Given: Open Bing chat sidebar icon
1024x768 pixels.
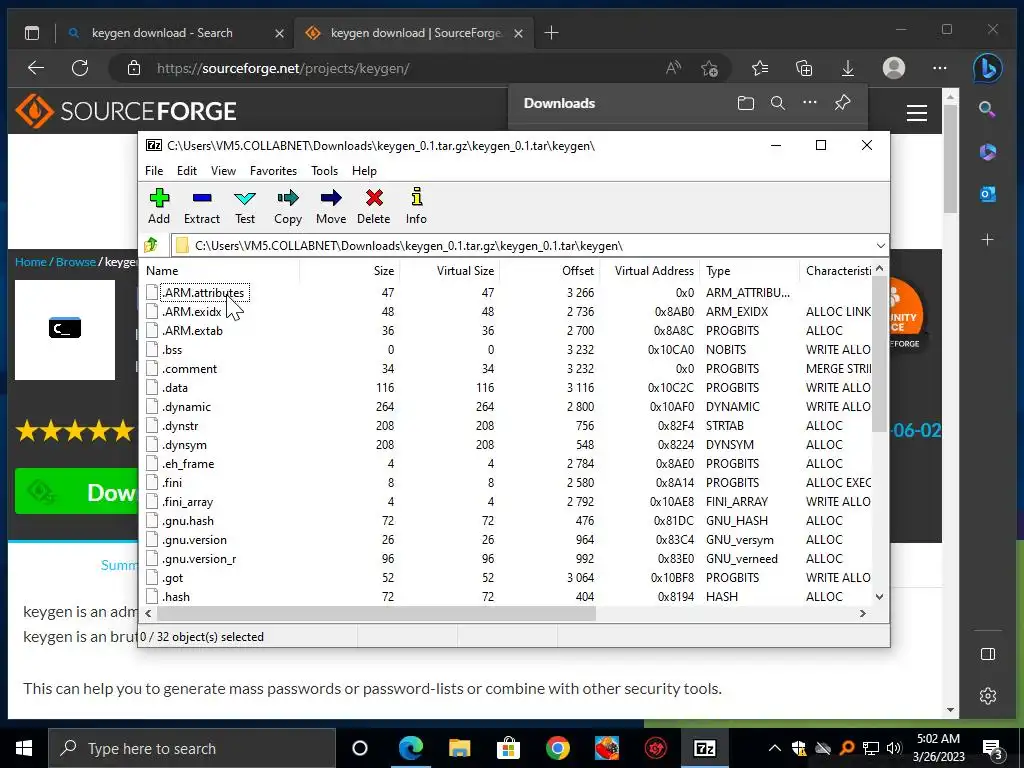Looking at the screenshot, I should (987, 68).
